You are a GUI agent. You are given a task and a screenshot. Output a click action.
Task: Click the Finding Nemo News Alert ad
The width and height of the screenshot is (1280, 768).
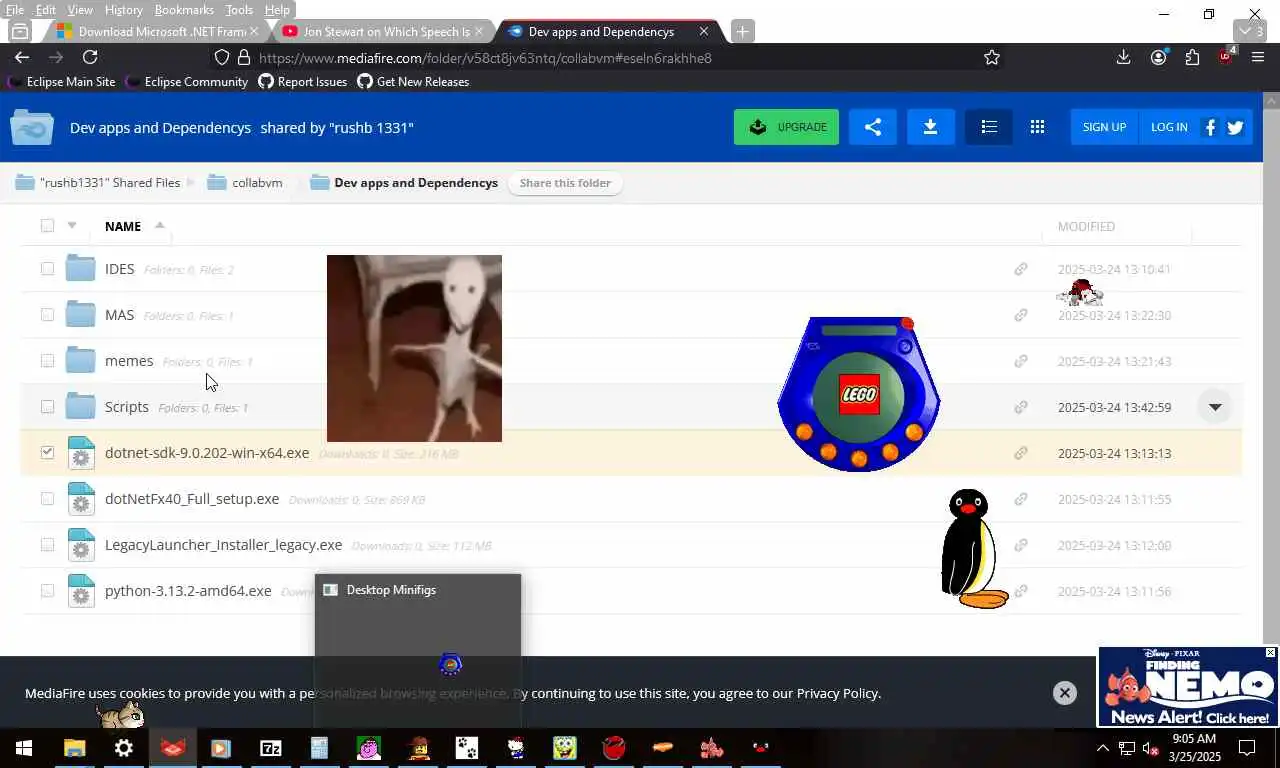click(1188, 687)
